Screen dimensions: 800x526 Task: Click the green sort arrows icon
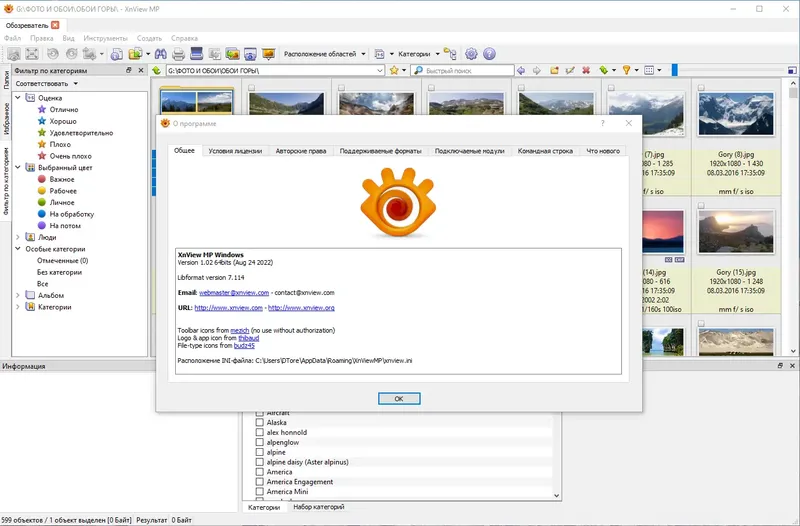tap(604, 70)
